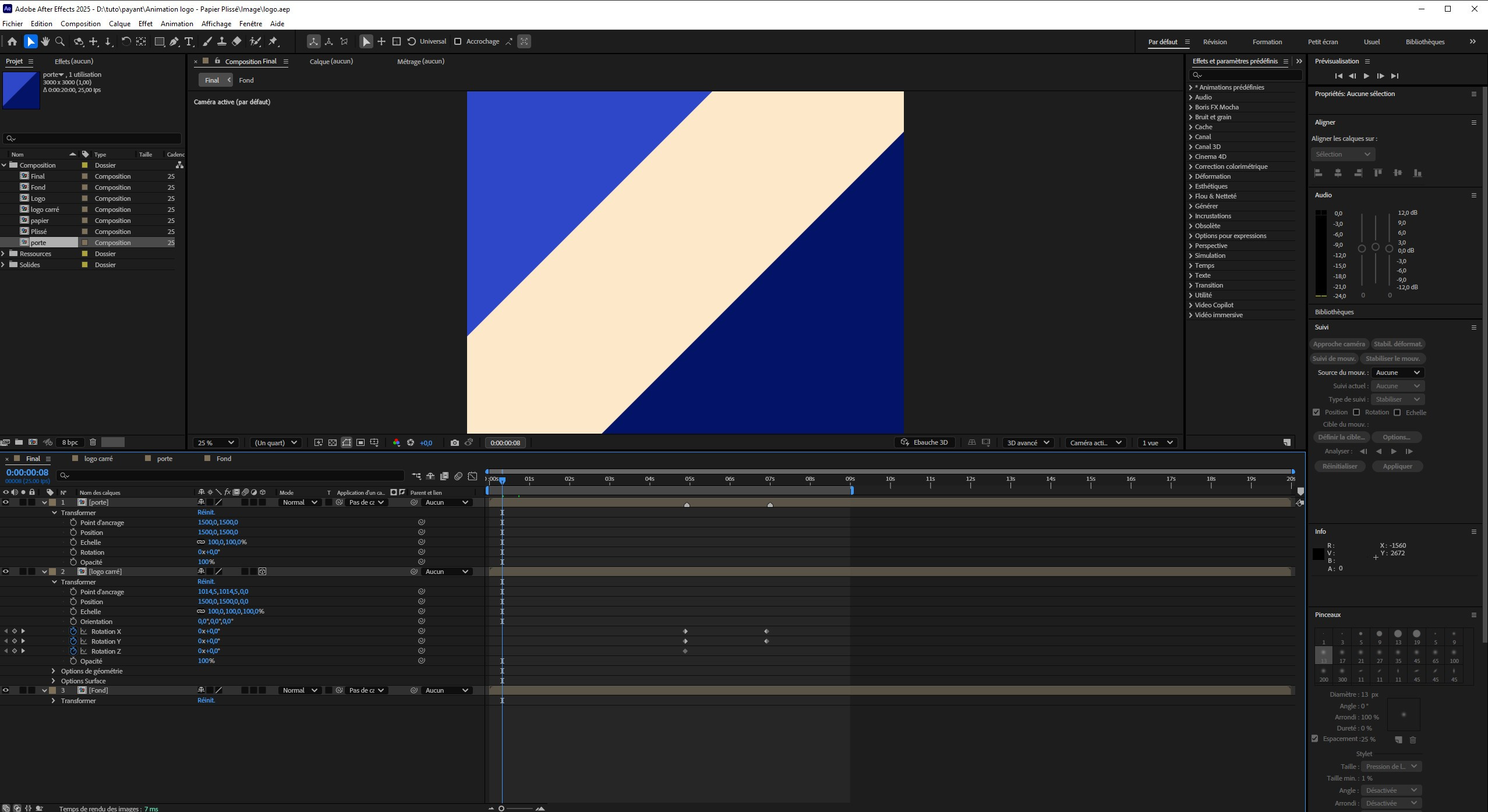Click Réinit. for the porte Transformer
The width and height of the screenshot is (1488, 812).
click(x=206, y=512)
